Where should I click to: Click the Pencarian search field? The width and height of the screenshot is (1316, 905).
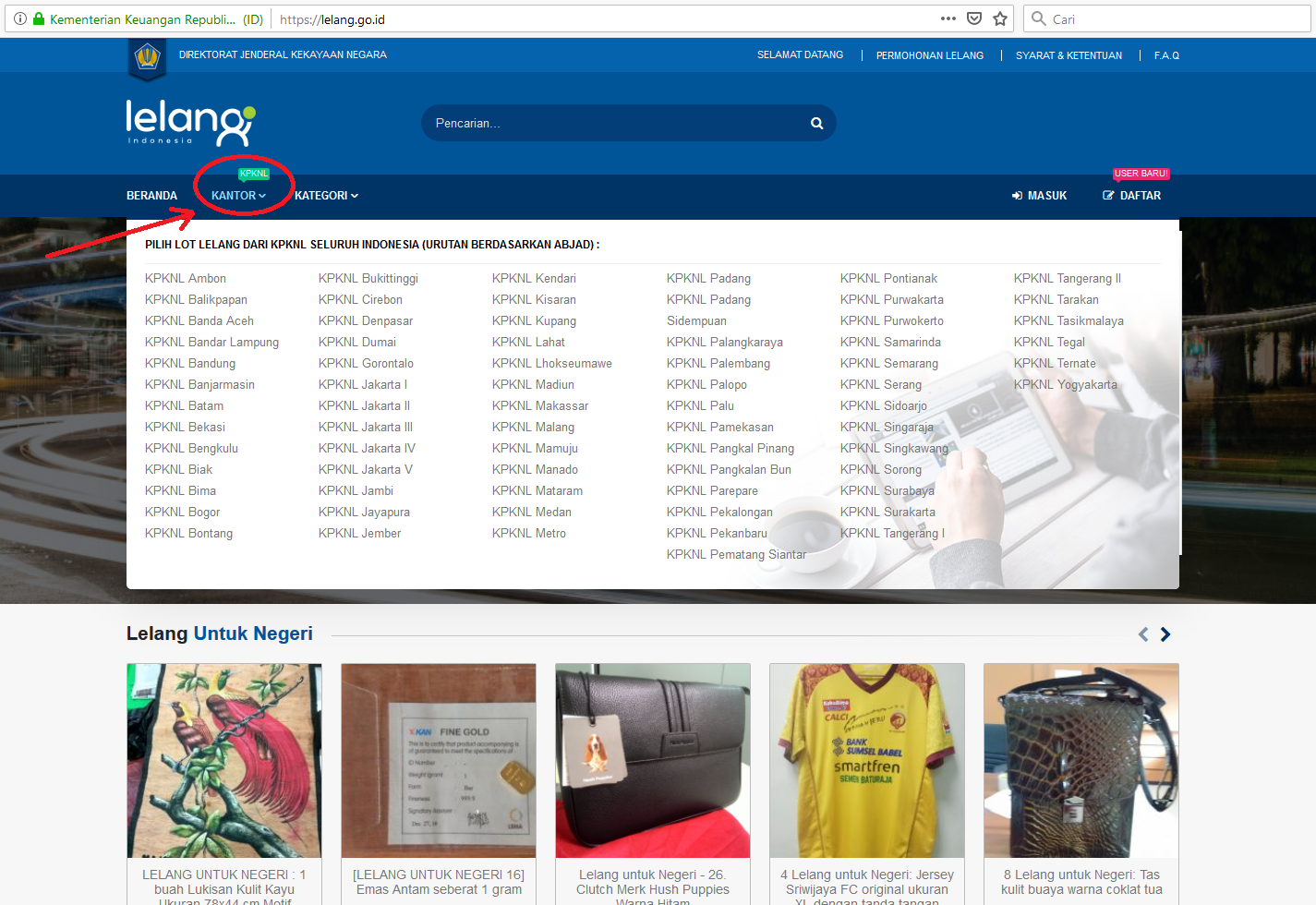click(600, 122)
